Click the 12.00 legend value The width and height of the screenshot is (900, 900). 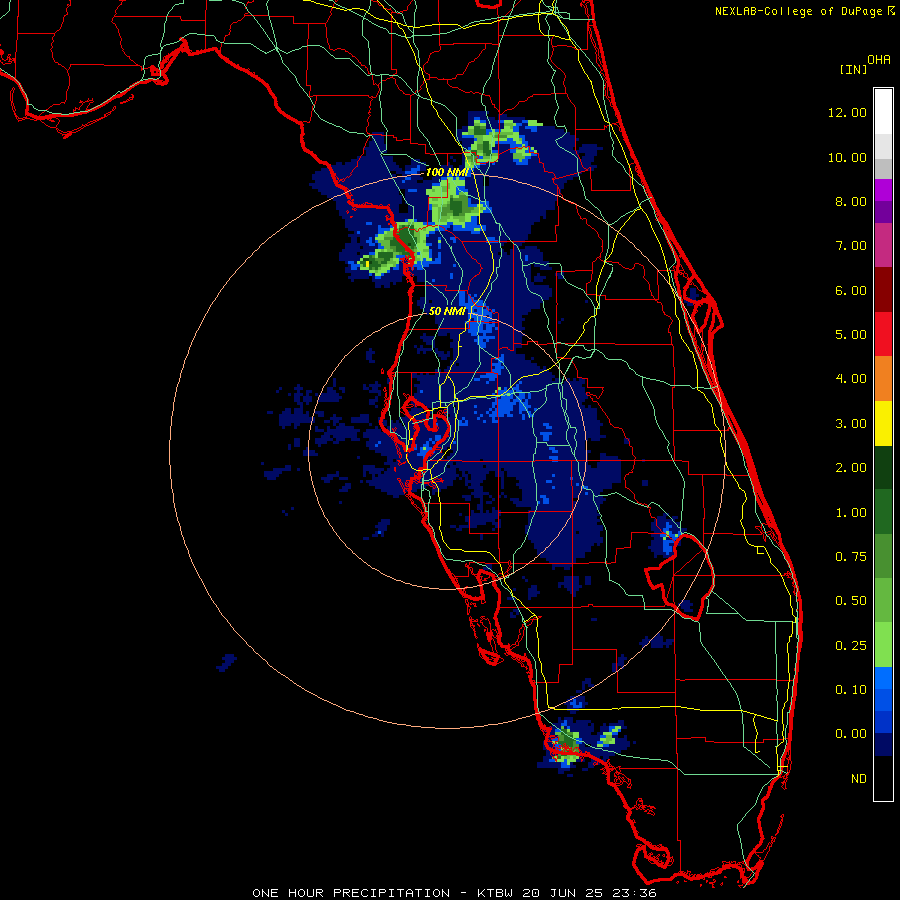click(x=847, y=112)
